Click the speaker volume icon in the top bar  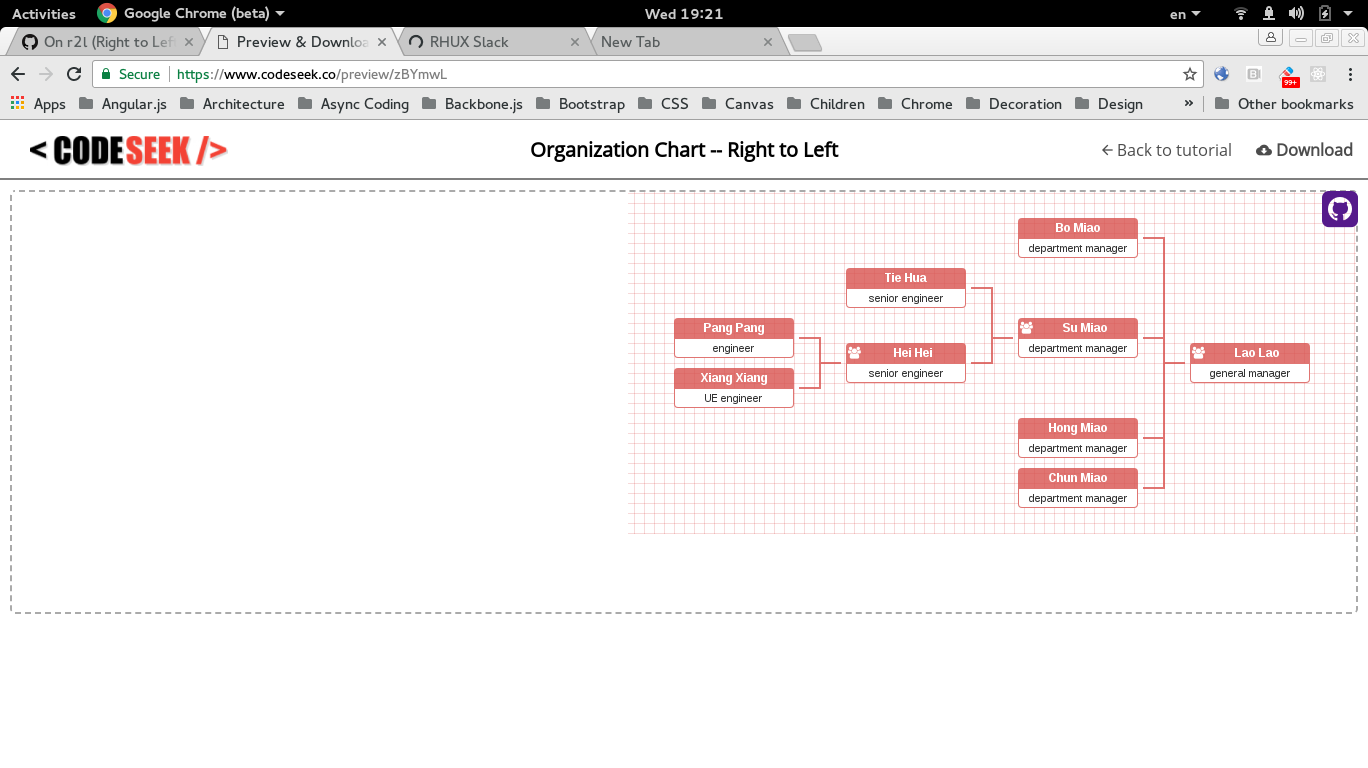tap(1298, 13)
